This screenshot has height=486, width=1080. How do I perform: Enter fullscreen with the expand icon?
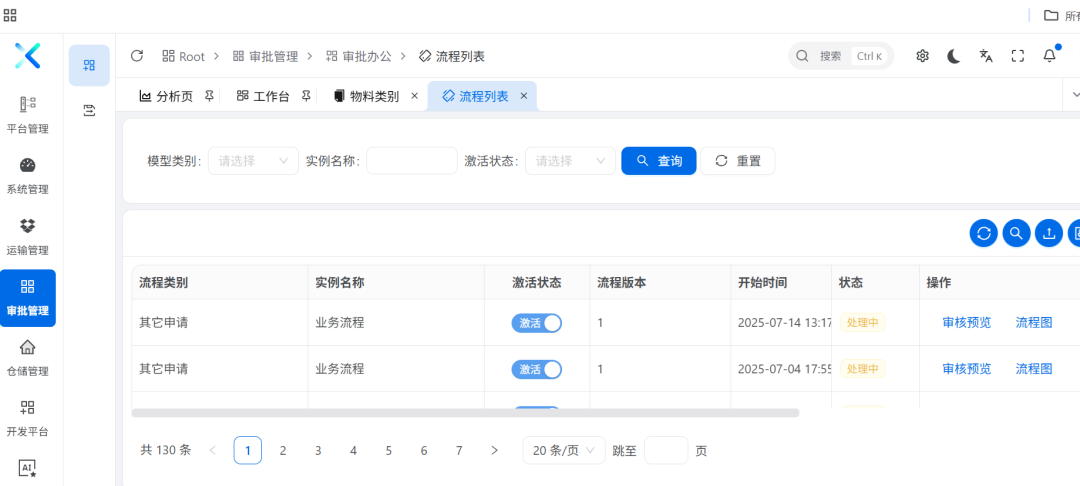click(1017, 56)
